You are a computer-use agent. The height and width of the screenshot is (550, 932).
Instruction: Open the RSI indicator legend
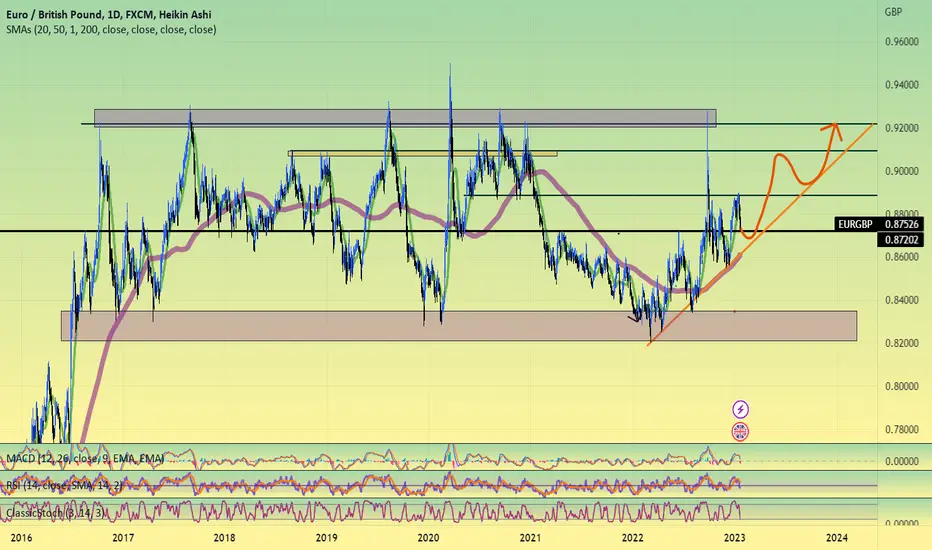point(64,485)
